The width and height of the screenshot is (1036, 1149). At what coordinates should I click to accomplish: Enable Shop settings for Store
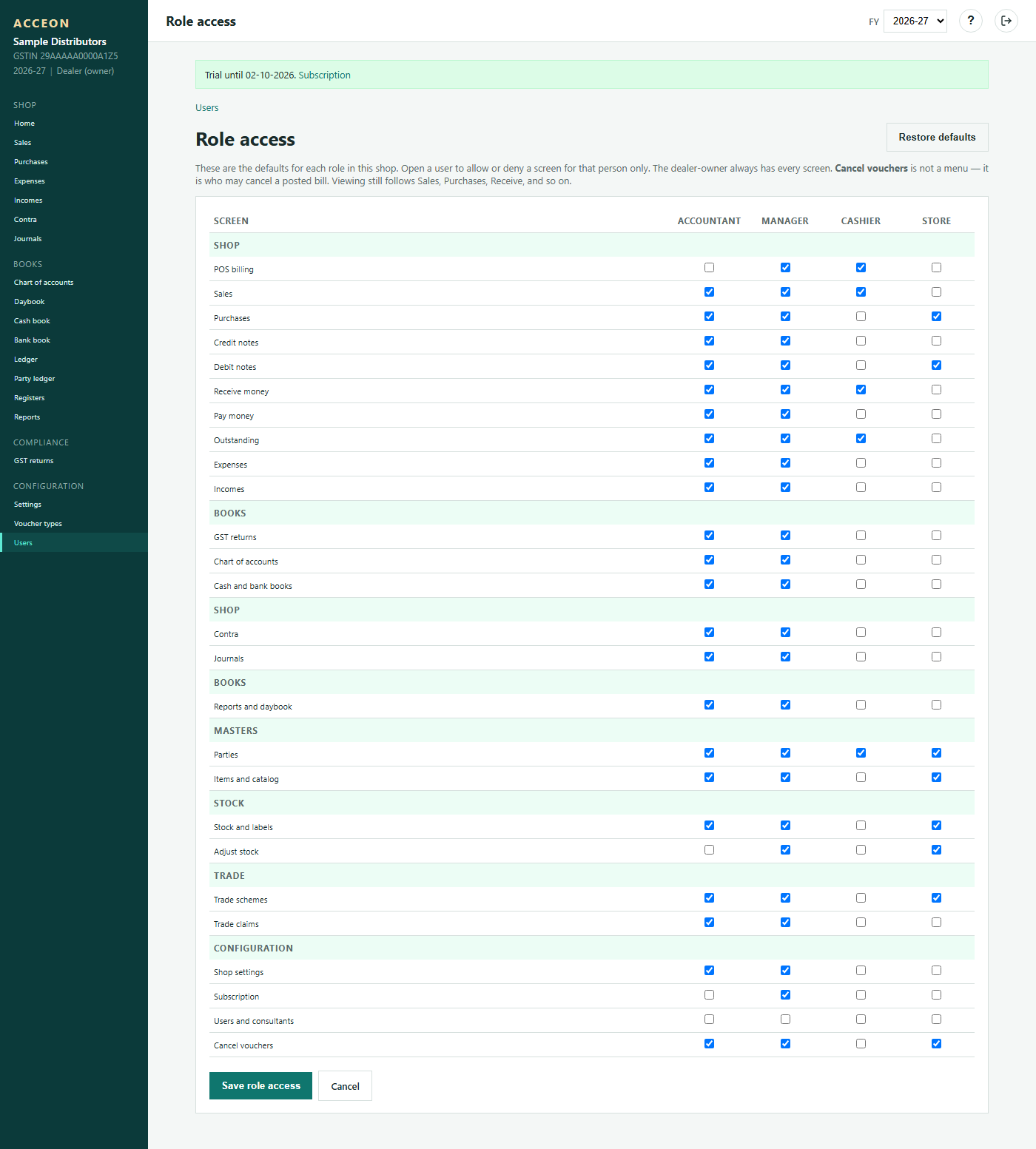[x=937, y=971]
